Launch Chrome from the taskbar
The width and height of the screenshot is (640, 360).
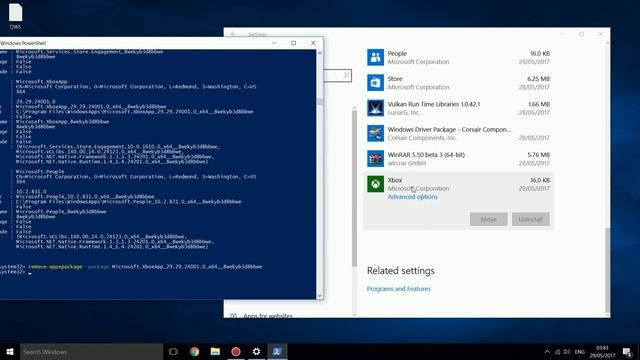(x=195, y=351)
